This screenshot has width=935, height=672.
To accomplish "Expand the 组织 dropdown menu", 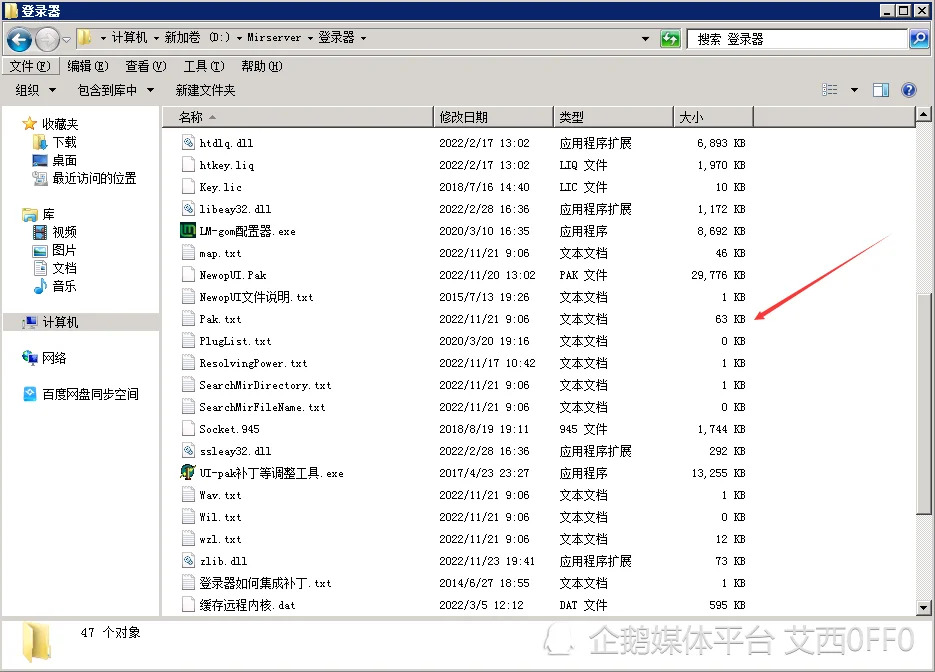I will coord(34,90).
